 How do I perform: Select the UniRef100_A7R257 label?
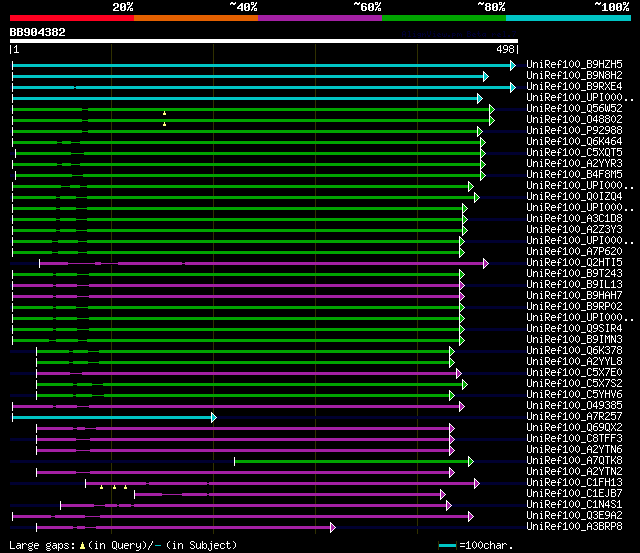click(574, 417)
